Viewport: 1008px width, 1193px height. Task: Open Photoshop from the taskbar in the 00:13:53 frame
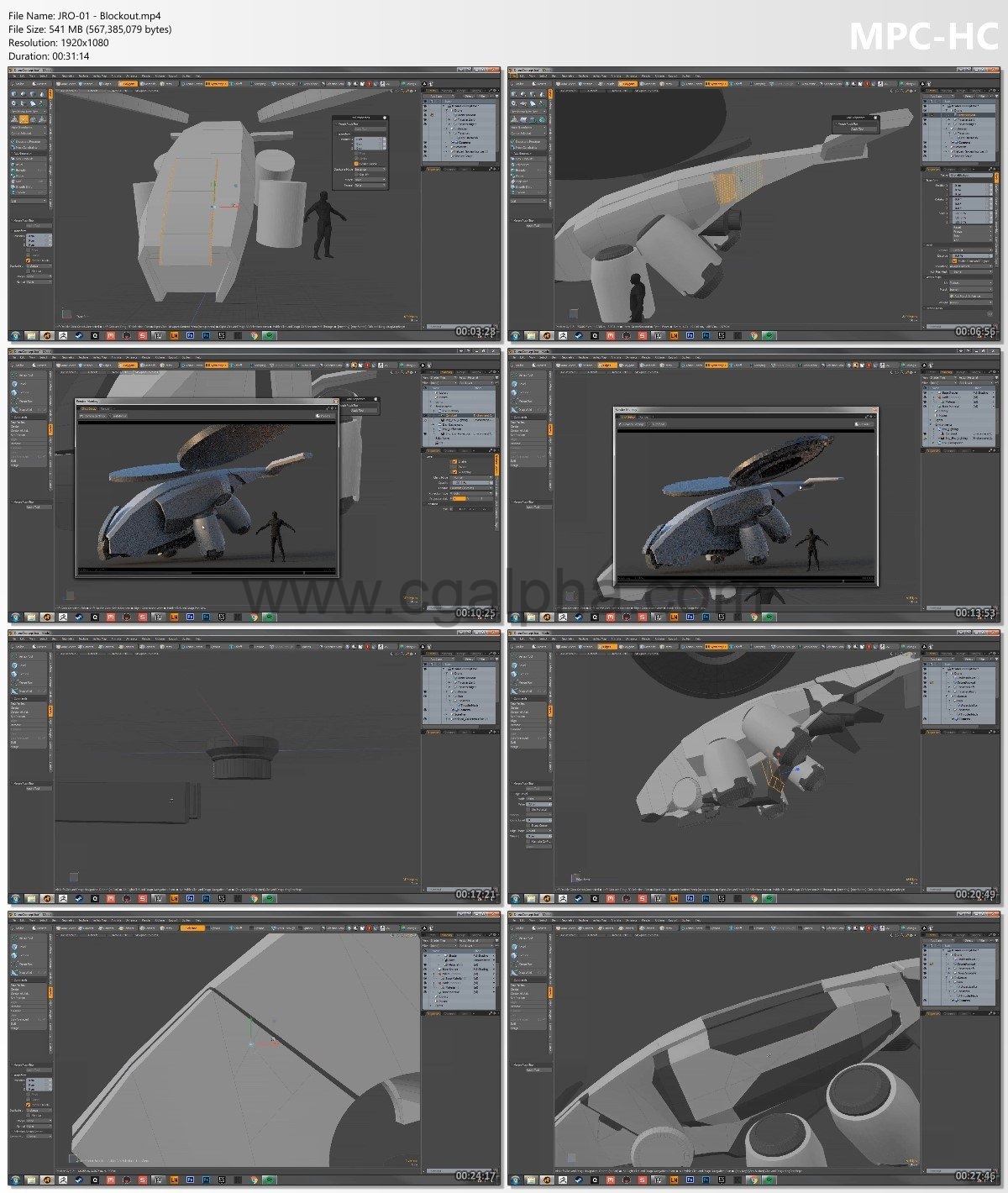[689, 616]
